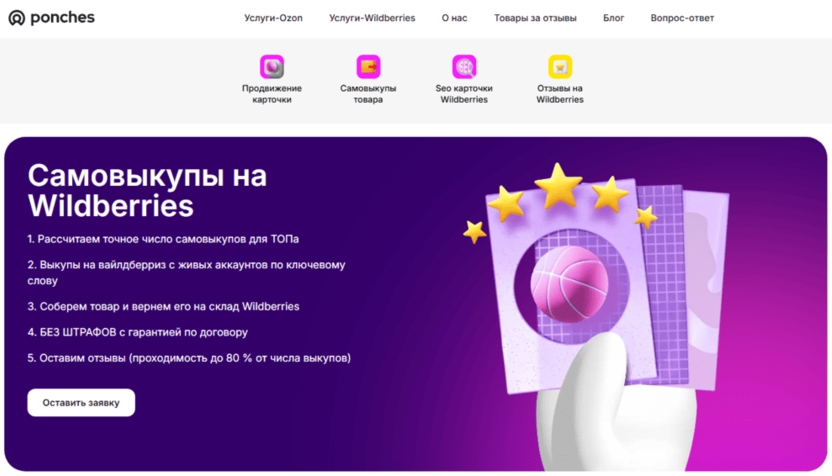The image size is (832, 476).
Task: Open Товары за отзывы in navigation
Action: [x=535, y=18]
